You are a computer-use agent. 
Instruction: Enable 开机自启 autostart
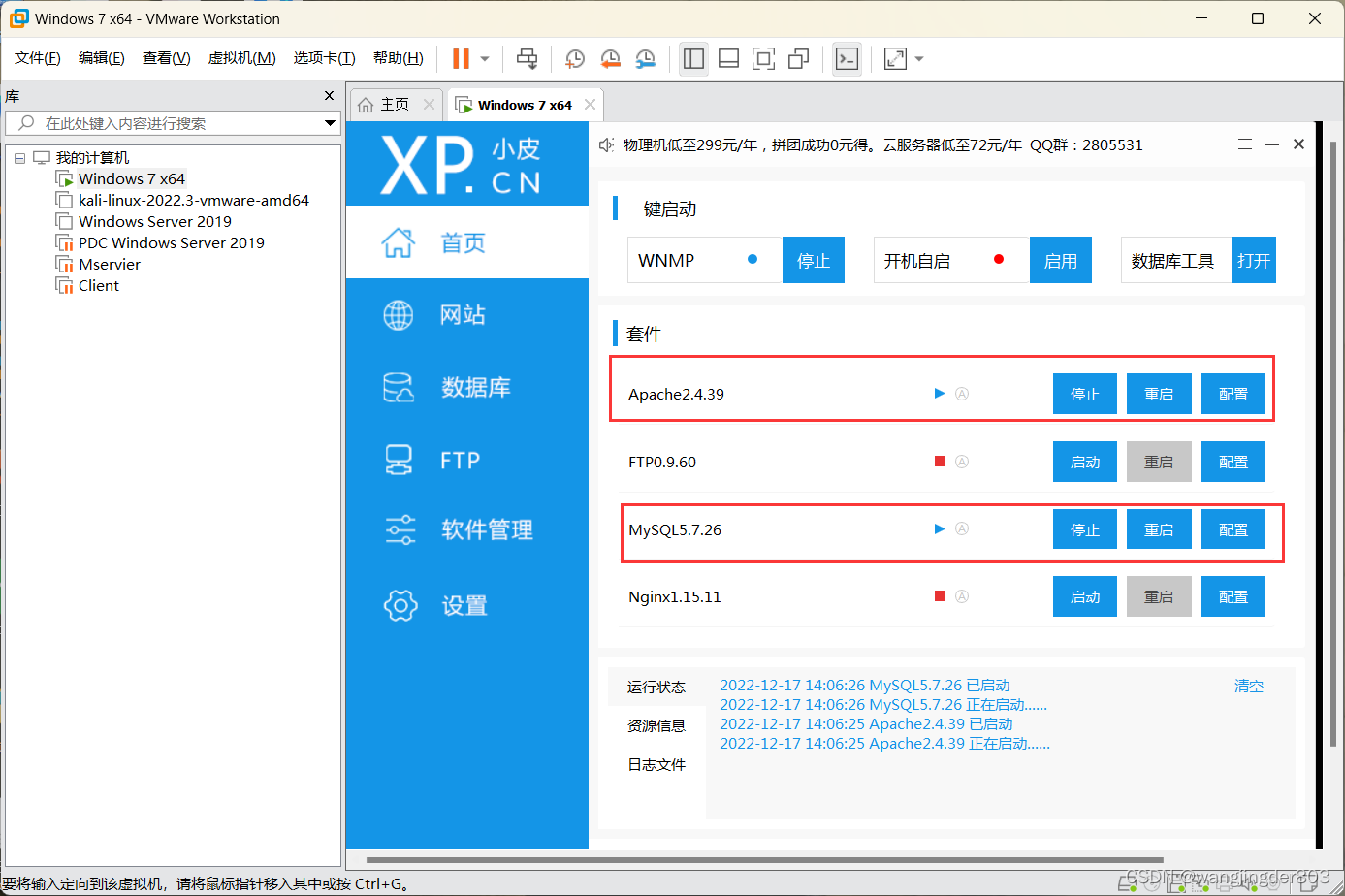[1061, 260]
